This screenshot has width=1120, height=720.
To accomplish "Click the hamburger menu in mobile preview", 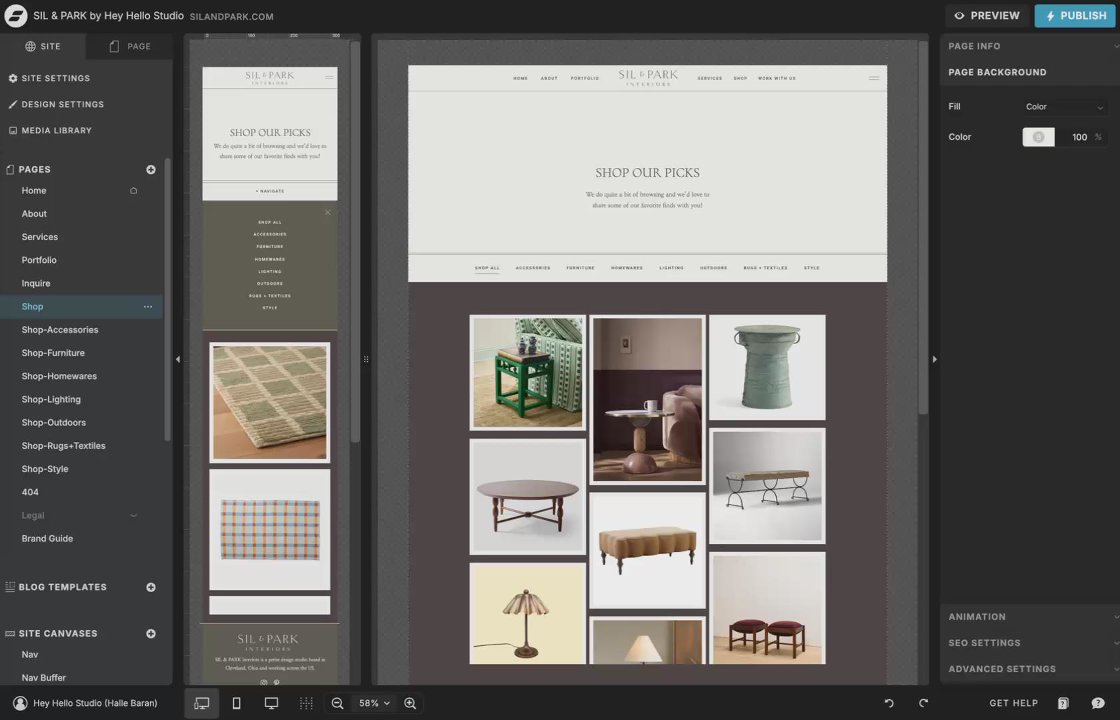I will tap(329, 77).
